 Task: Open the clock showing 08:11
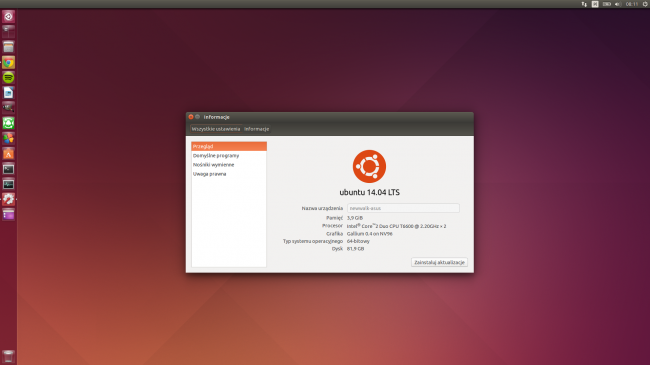tap(632, 4)
